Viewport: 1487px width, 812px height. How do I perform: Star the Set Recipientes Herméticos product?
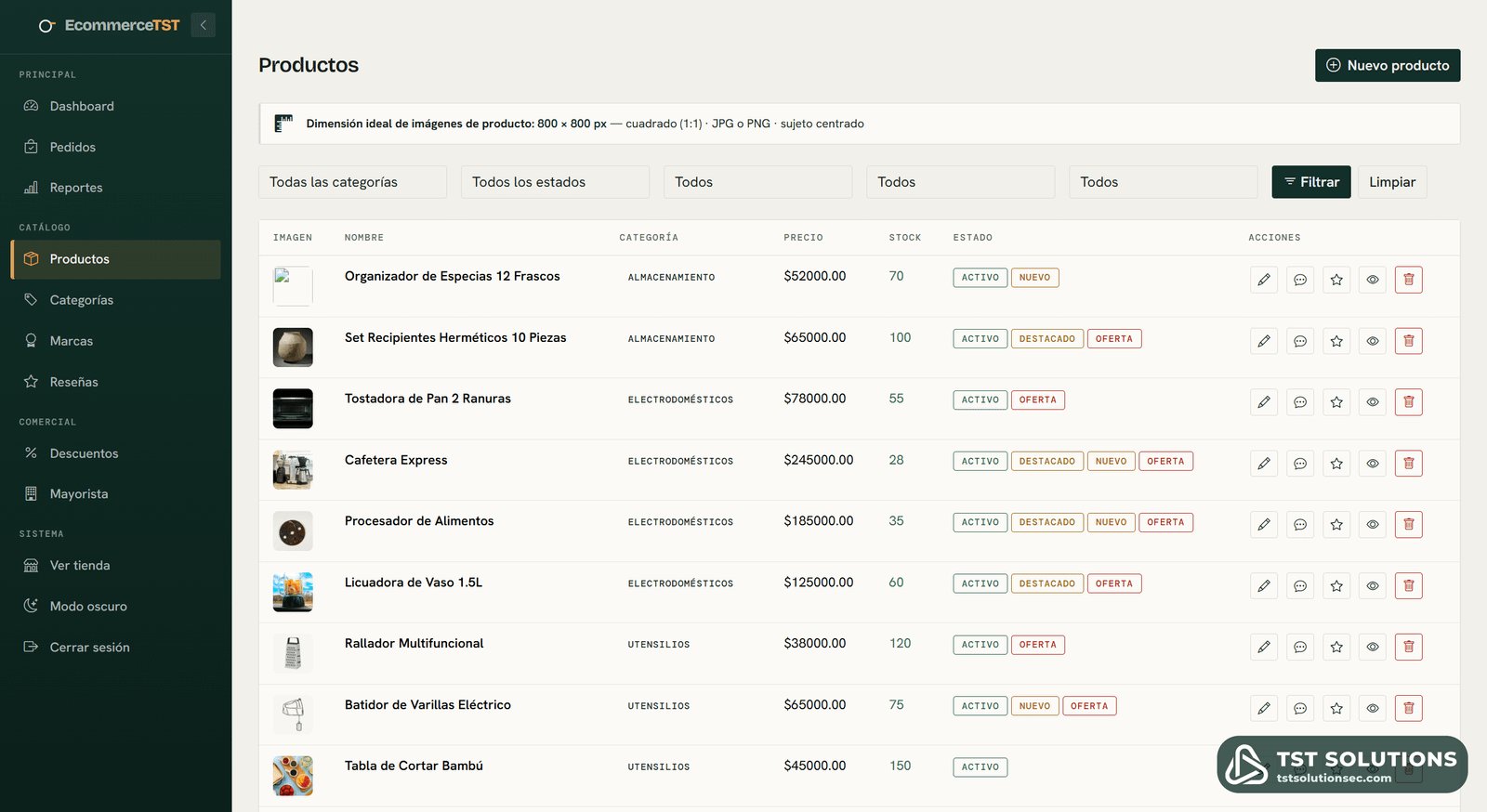point(1336,341)
